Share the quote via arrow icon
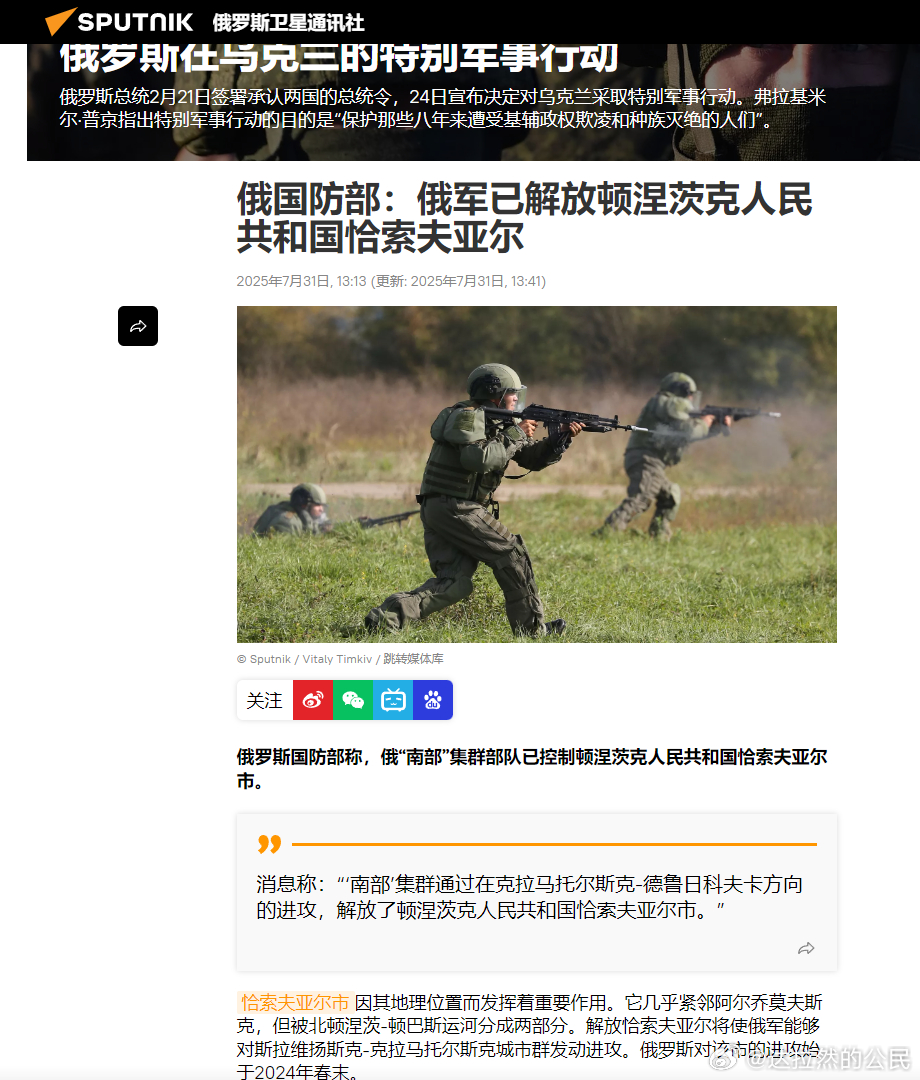 [x=806, y=948]
